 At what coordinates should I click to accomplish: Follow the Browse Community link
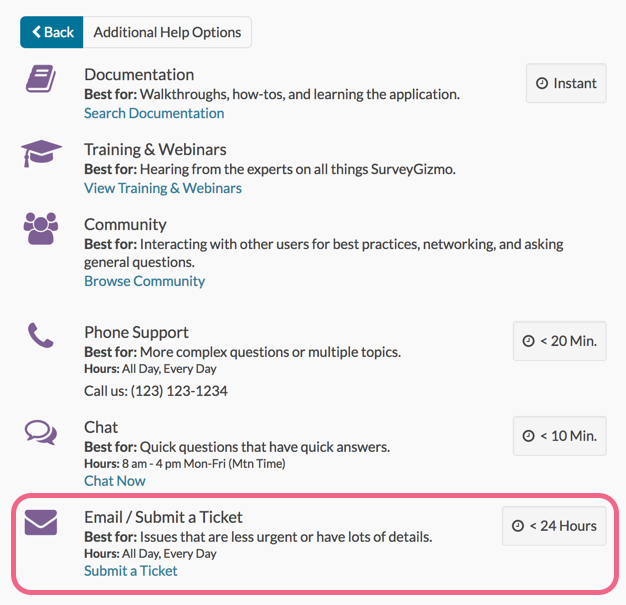145,281
